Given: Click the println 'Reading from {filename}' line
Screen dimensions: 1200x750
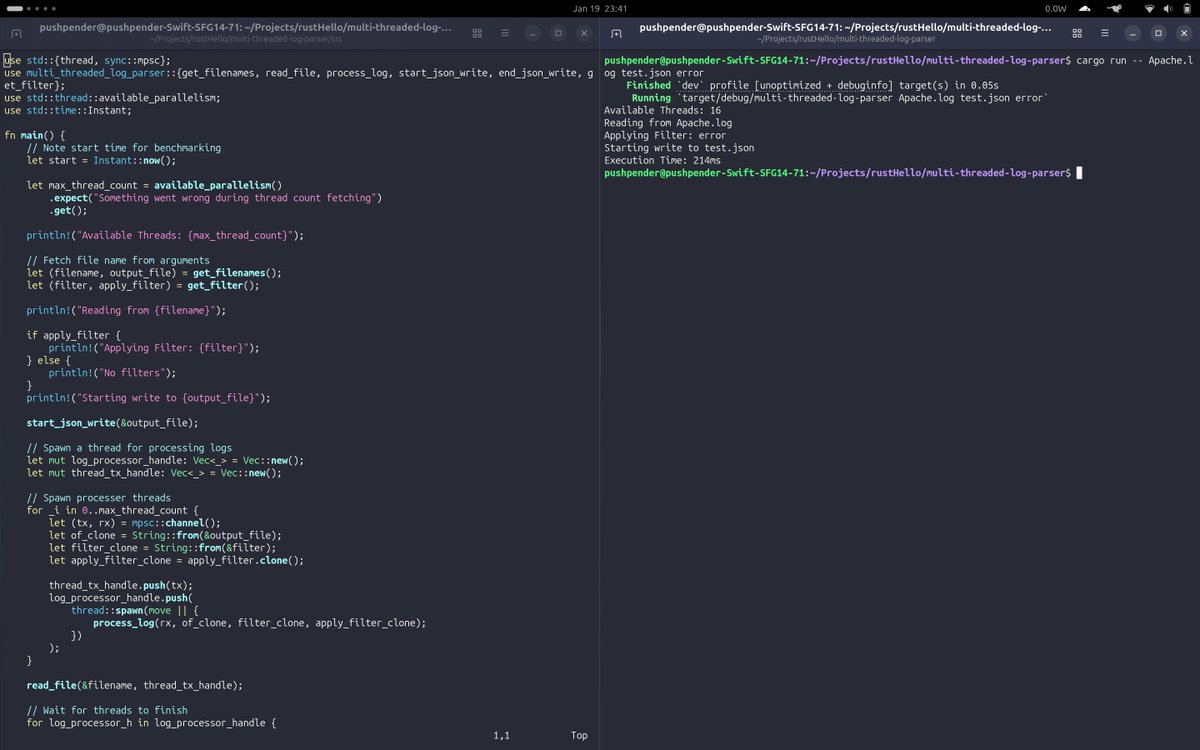Looking at the screenshot, I should [126, 310].
